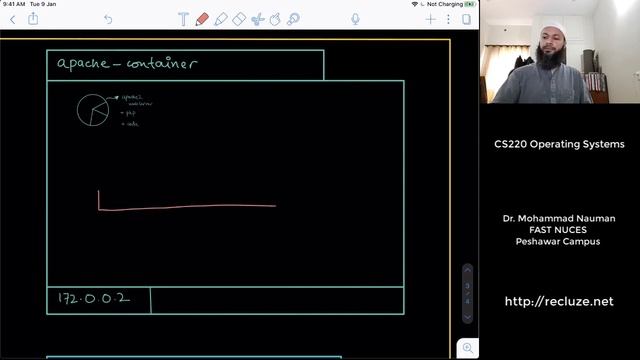Select the Highlighter tool
The height and width of the screenshot is (360, 640).
pos(221,19)
